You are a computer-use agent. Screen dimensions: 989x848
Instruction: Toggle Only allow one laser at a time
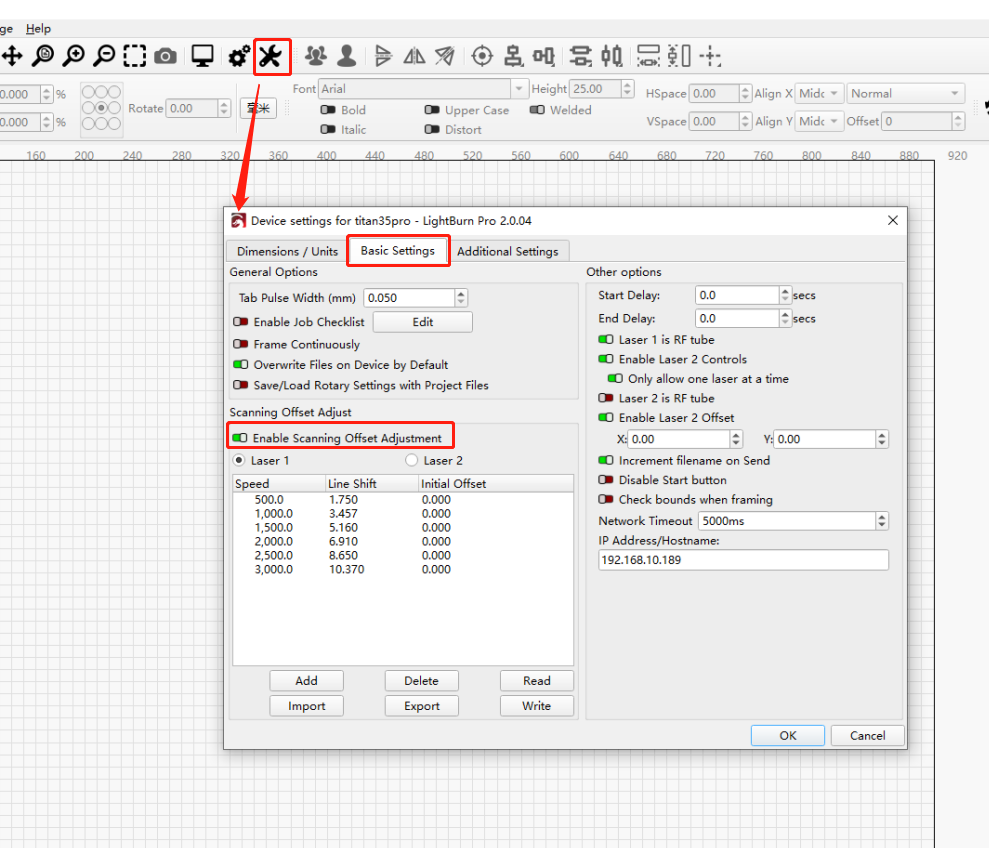pos(615,379)
